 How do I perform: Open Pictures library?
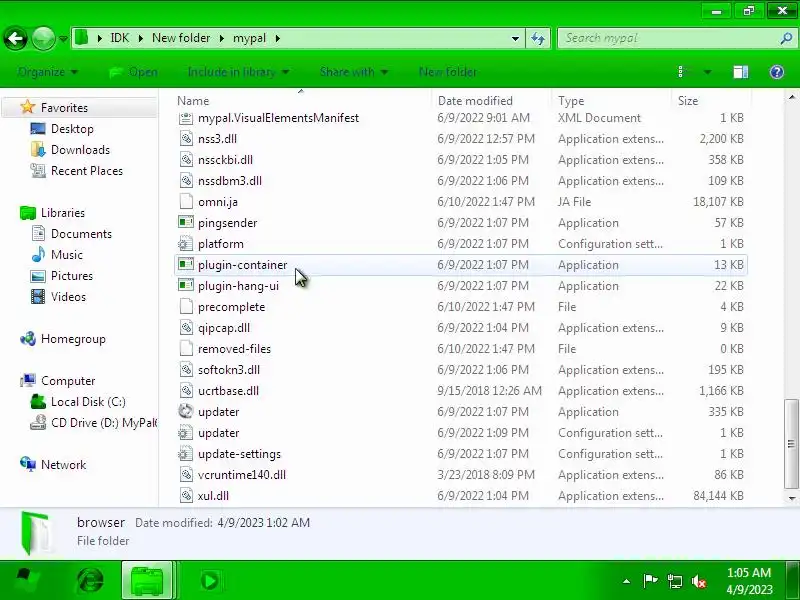click(72, 276)
